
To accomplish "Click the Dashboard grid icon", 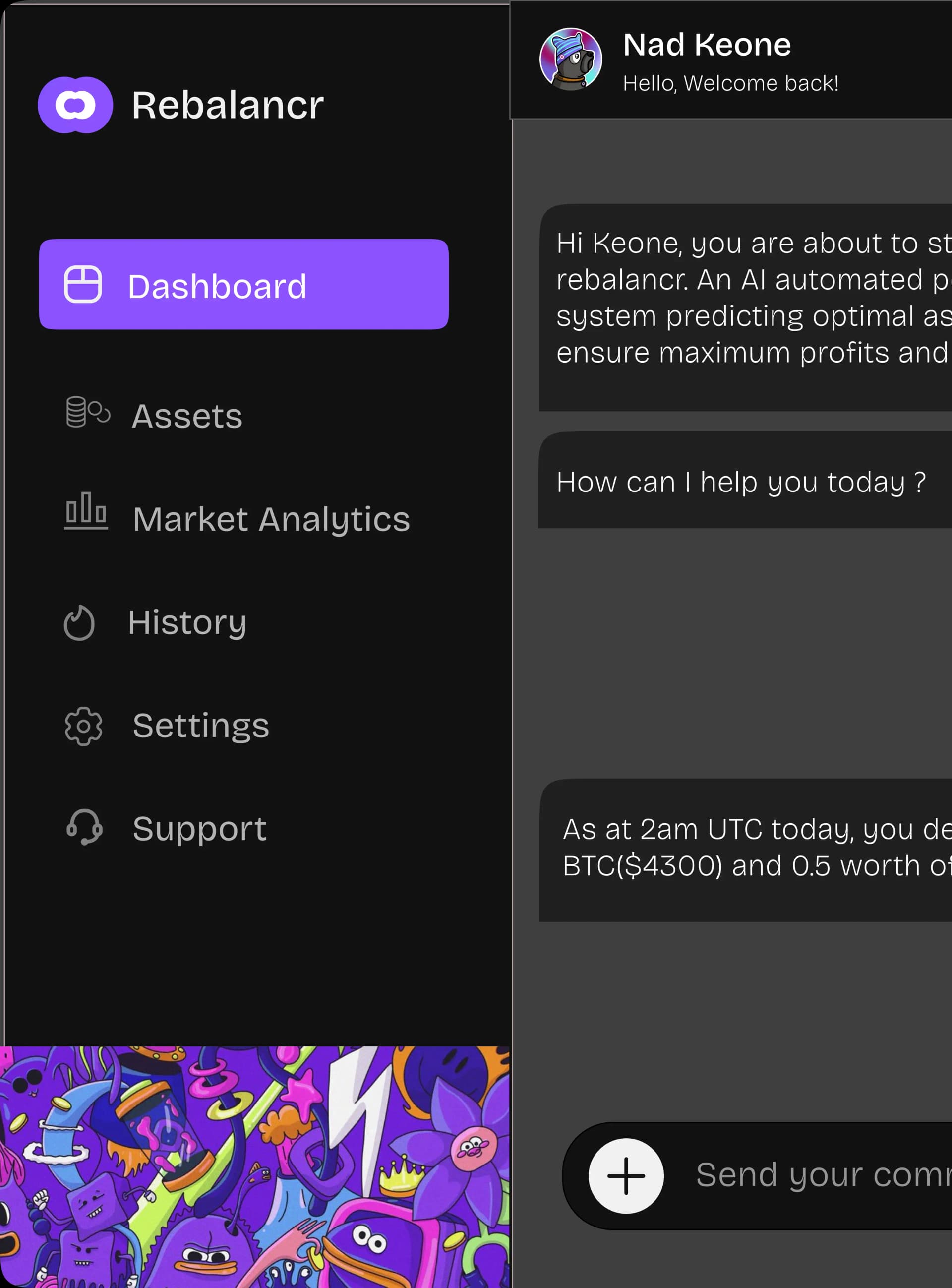I will 83,284.
